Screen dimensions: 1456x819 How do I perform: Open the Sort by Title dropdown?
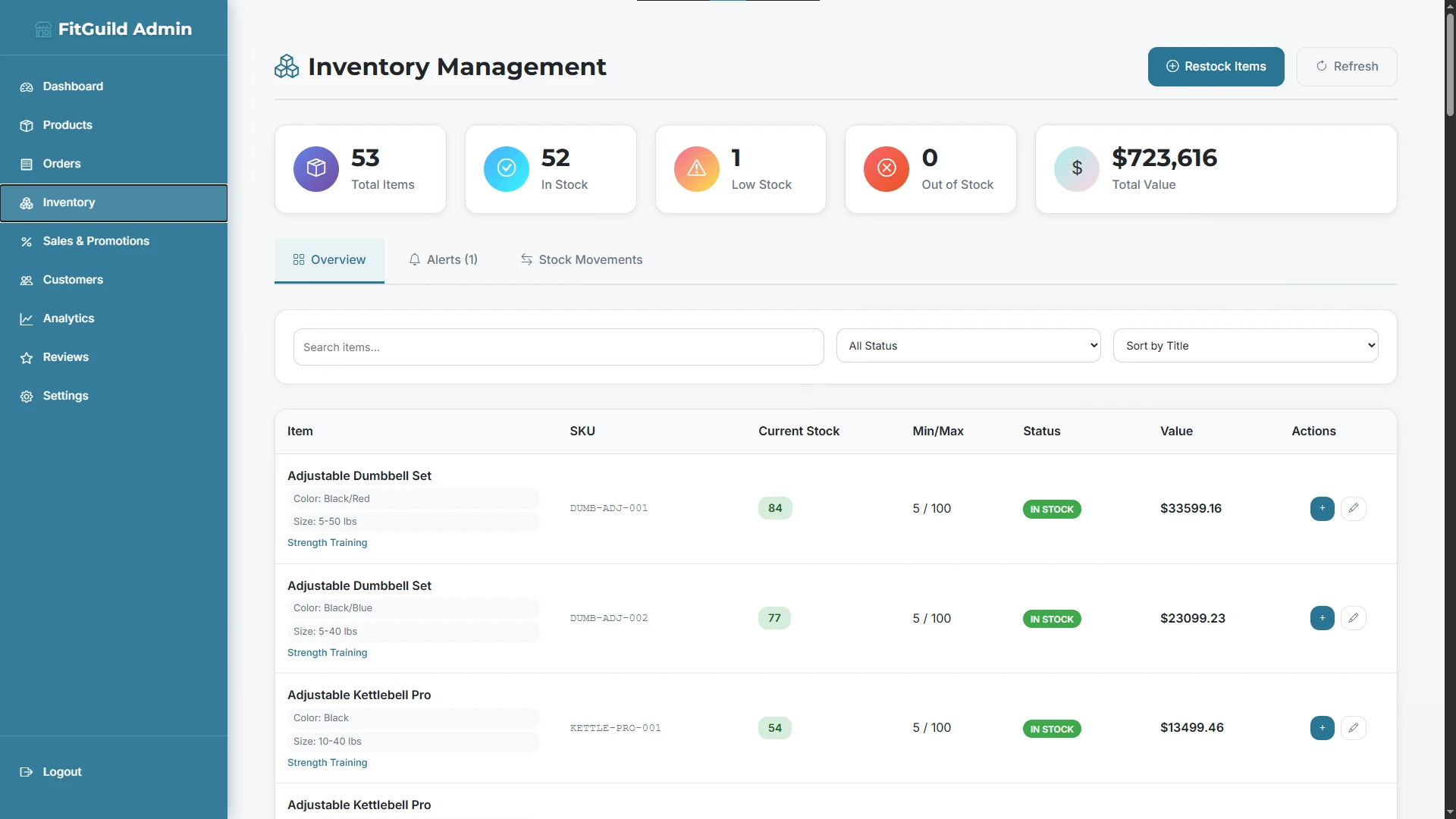coord(1245,346)
